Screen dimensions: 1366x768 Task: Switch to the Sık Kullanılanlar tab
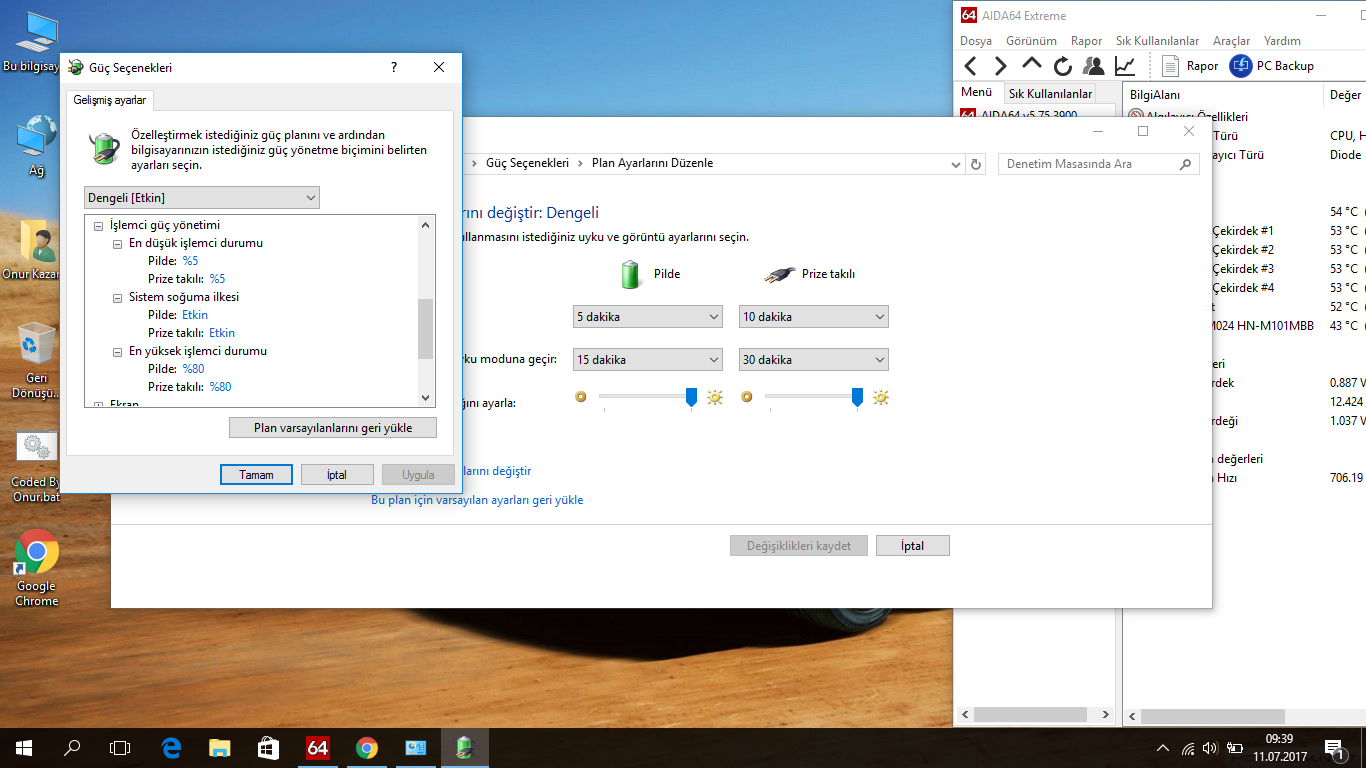[1050, 93]
